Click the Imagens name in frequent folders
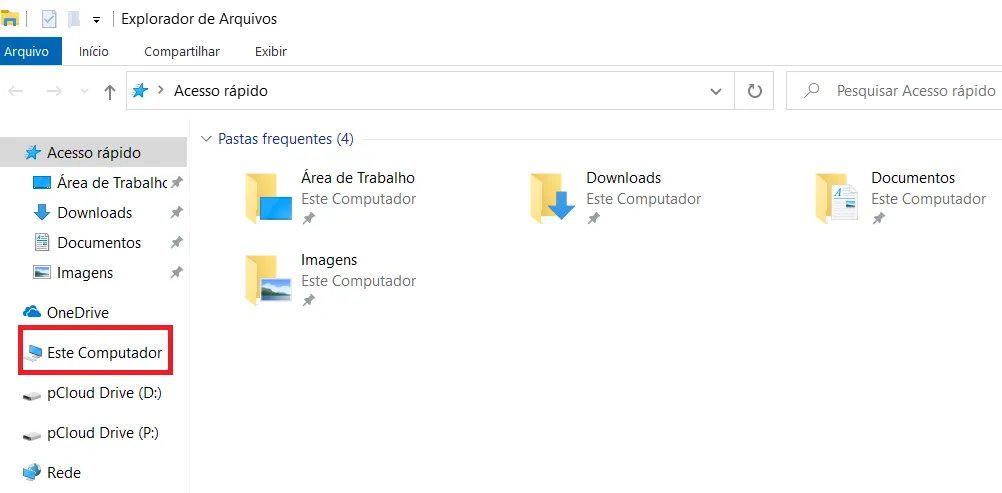Screen dimensions: 1002x493 329,260
